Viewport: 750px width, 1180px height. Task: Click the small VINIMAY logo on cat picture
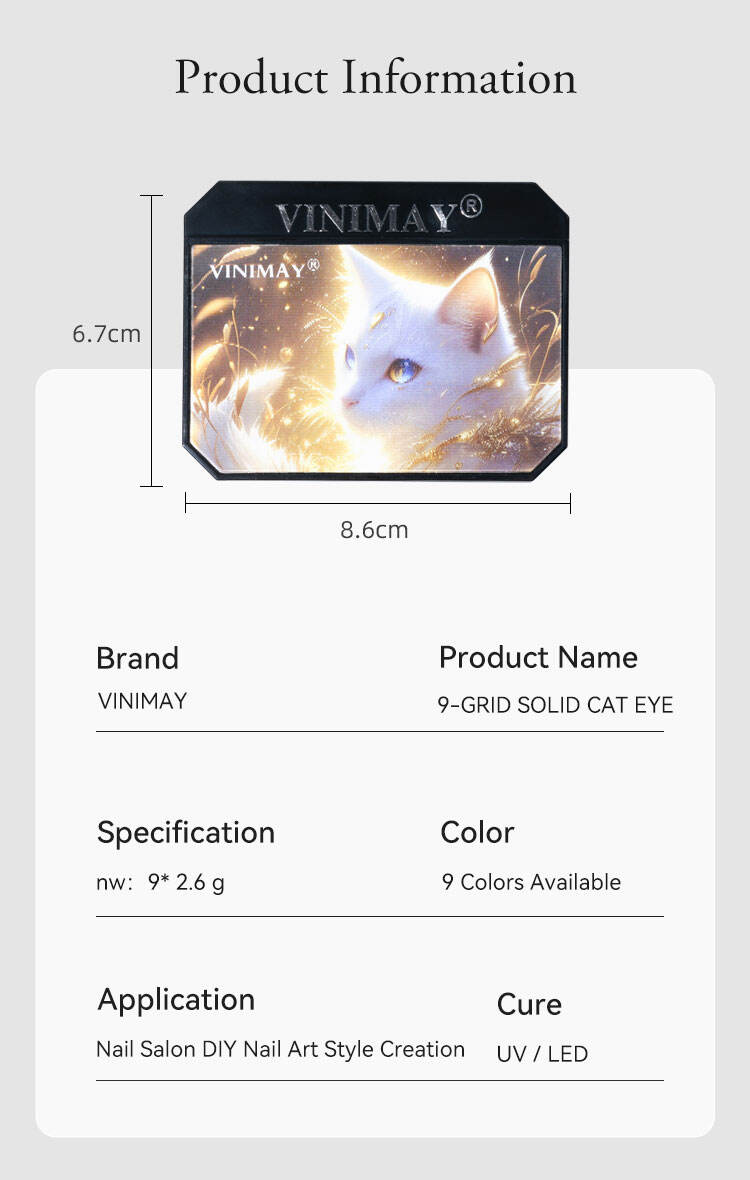click(264, 269)
